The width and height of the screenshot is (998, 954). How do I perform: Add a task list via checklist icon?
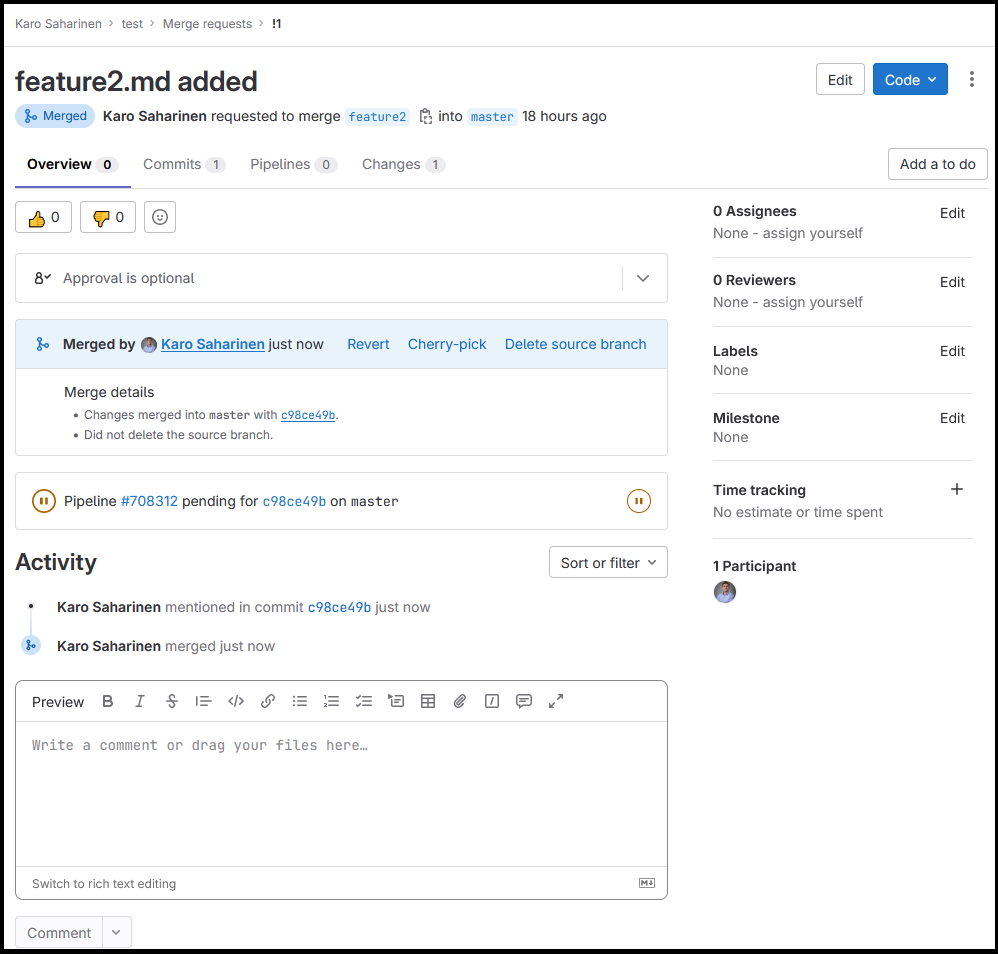click(364, 702)
